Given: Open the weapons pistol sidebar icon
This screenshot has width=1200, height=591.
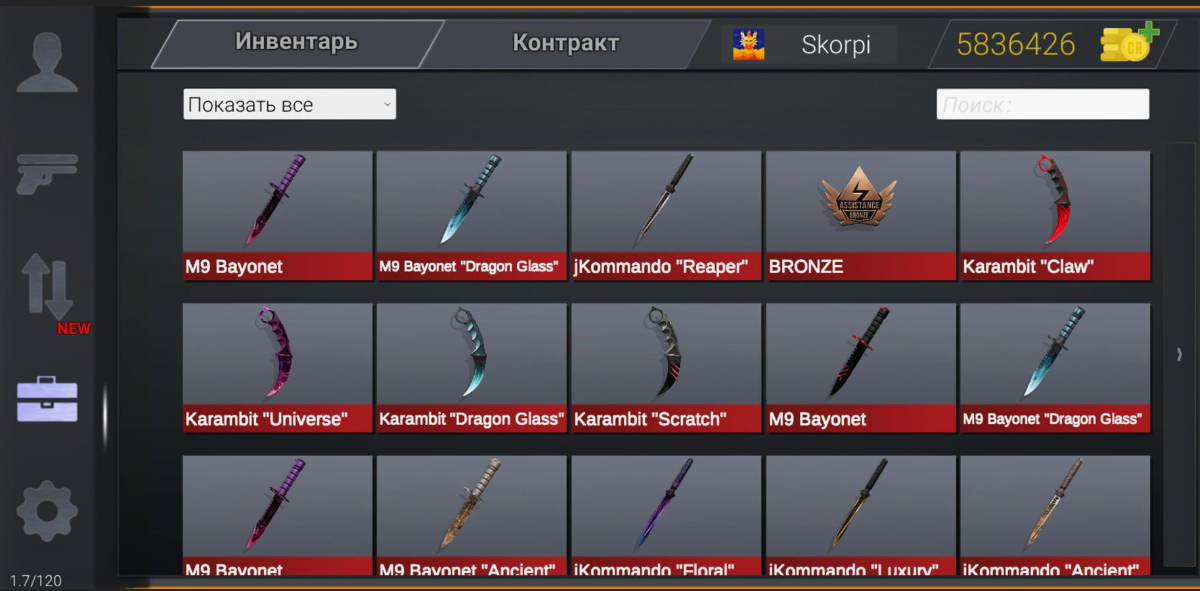Looking at the screenshot, I should click(47, 172).
